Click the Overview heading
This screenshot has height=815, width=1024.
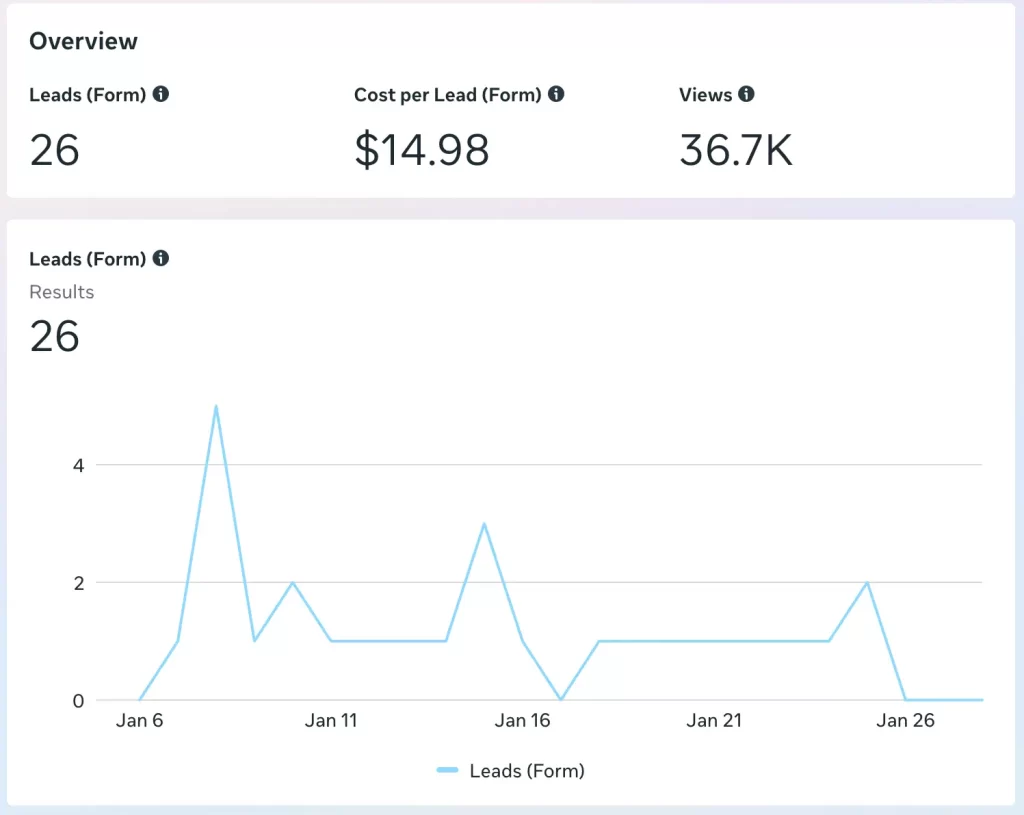click(x=83, y=42)
